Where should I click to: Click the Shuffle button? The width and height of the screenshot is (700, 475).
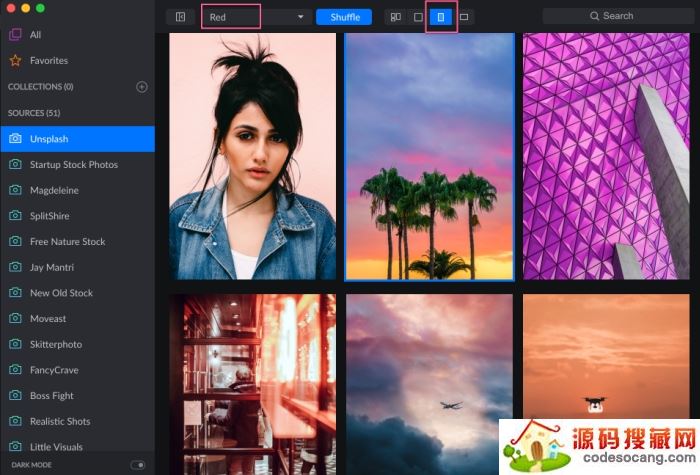coord(344,17)
